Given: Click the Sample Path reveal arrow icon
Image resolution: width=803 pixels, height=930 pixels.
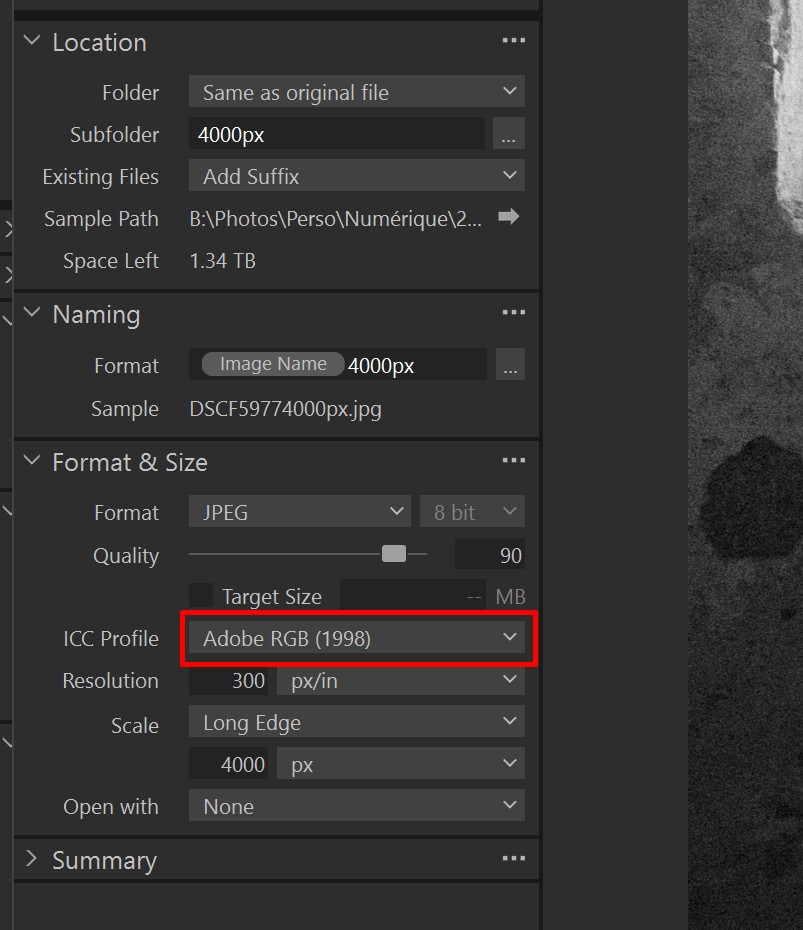Looking at the screenshot, I should [508, 216].
